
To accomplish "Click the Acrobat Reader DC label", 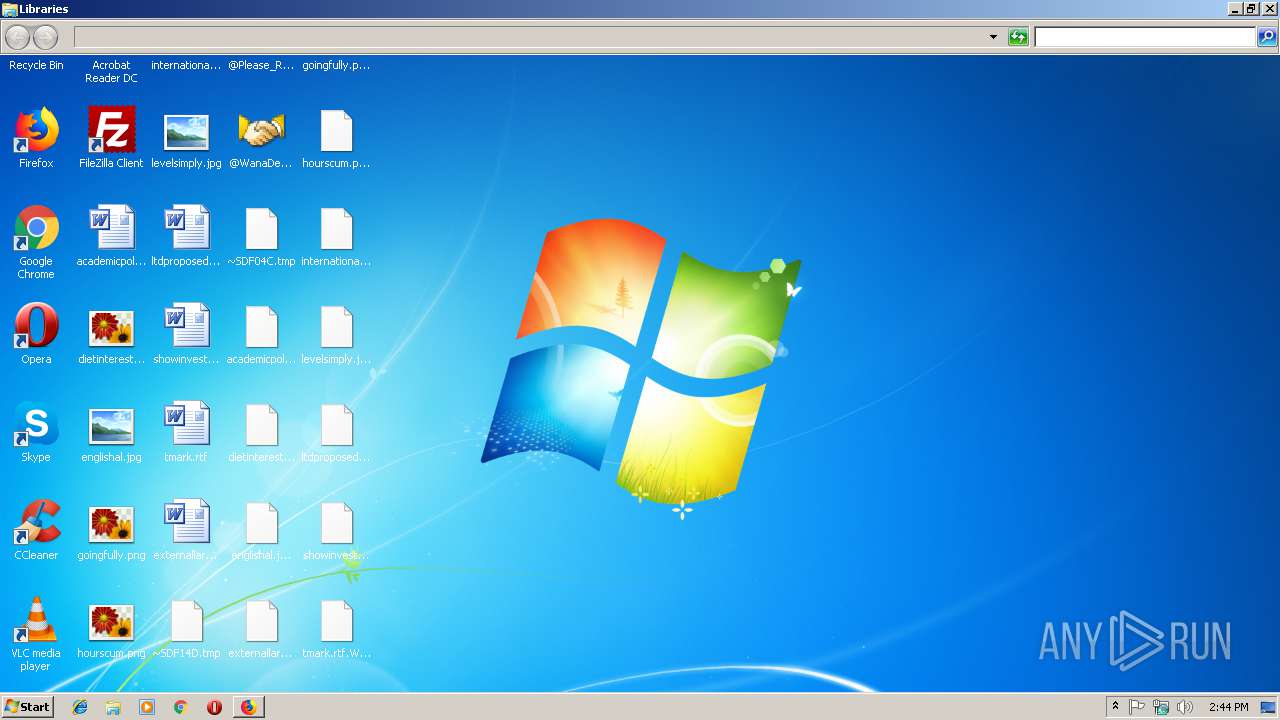I will 111,71.
